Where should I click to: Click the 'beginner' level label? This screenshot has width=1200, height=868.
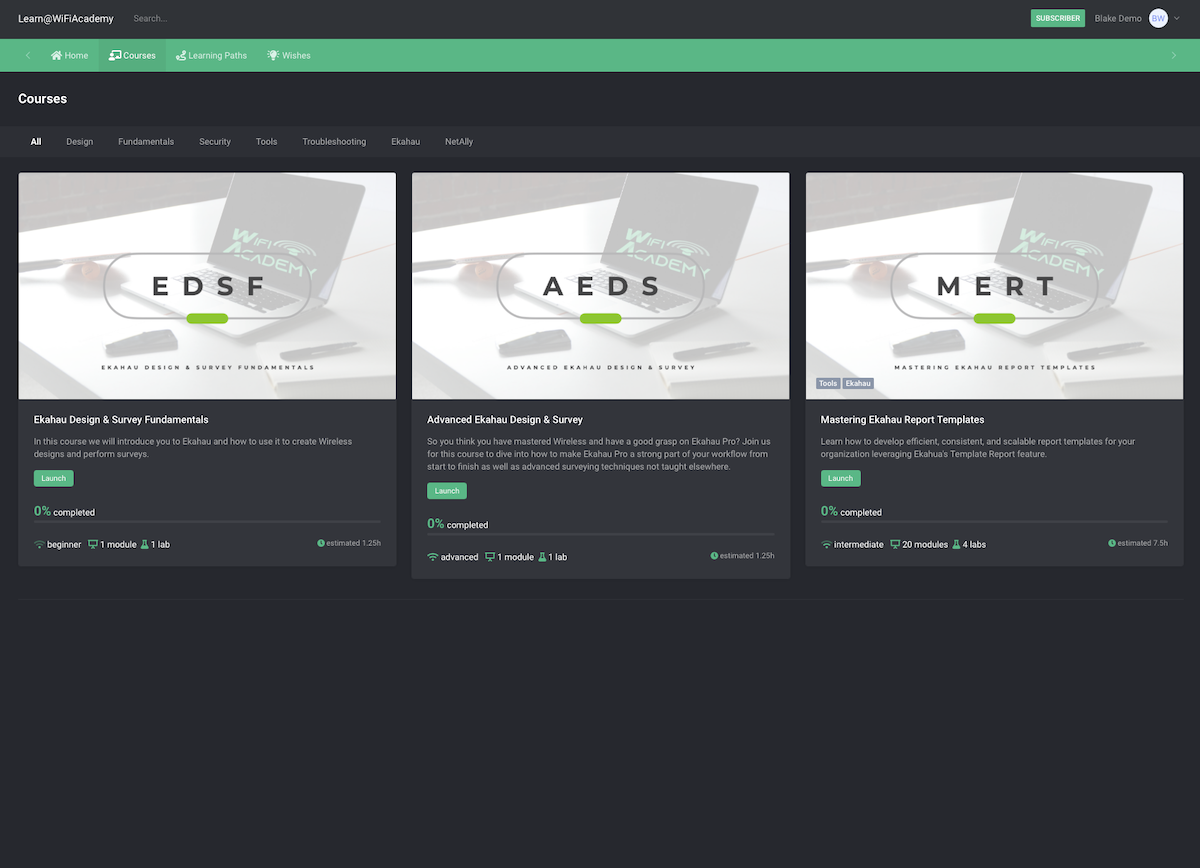click(64, 545)
